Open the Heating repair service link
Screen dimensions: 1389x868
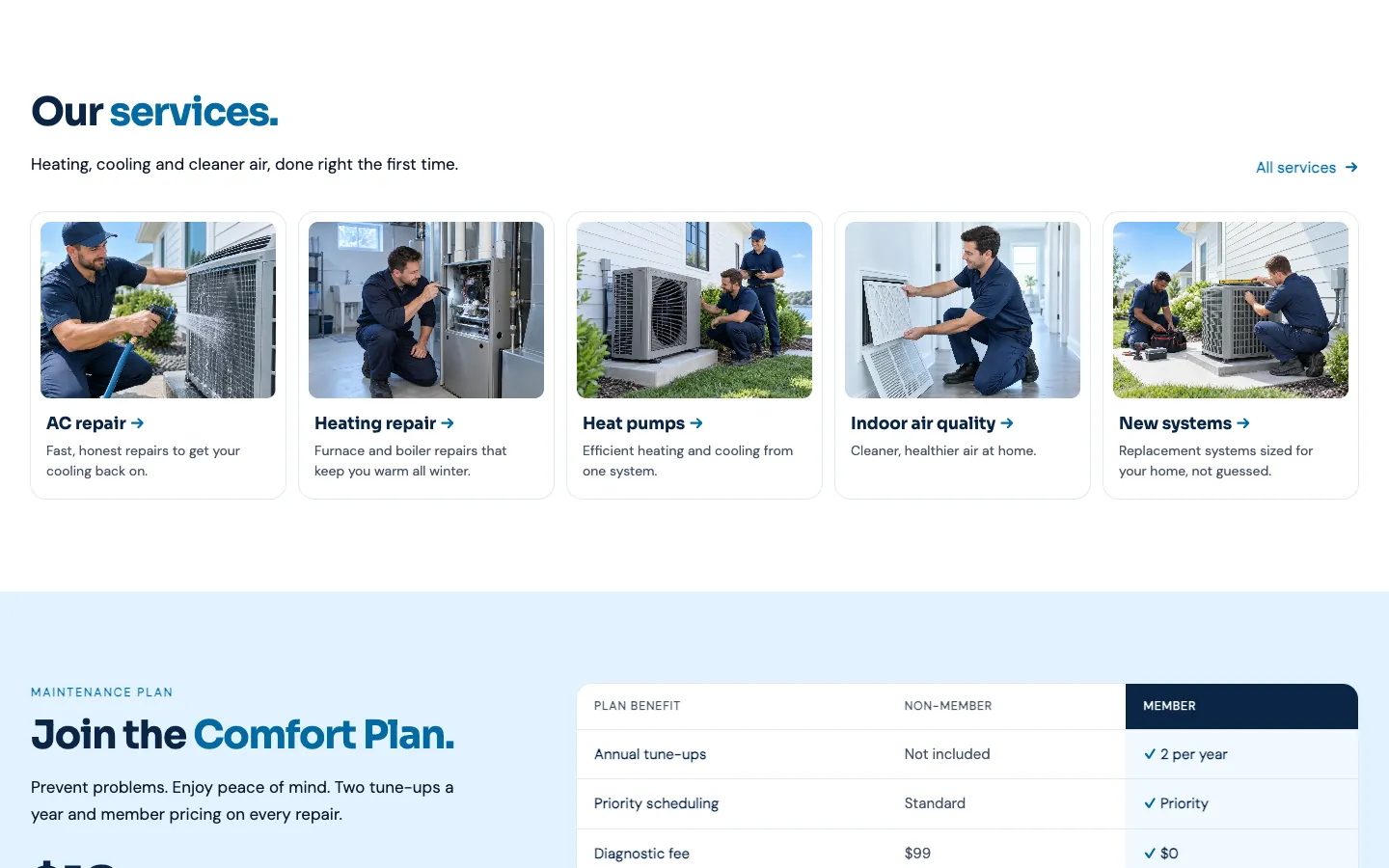point(384,423)
